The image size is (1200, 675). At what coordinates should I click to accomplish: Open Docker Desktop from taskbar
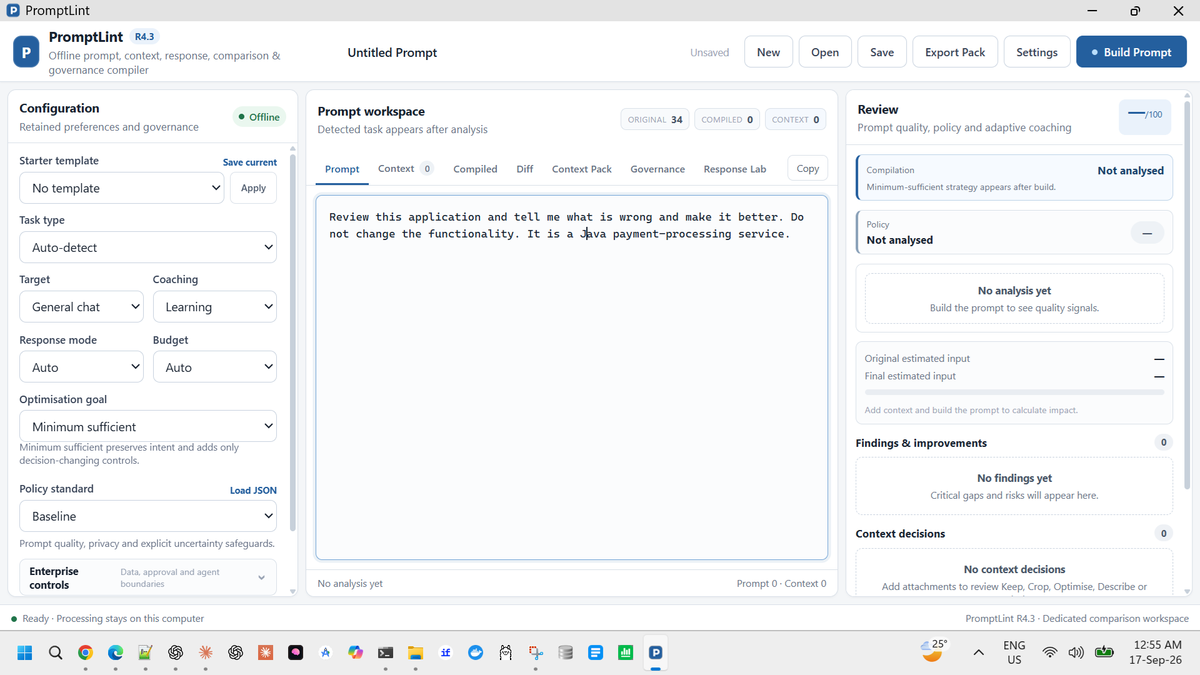click(476, 653)
